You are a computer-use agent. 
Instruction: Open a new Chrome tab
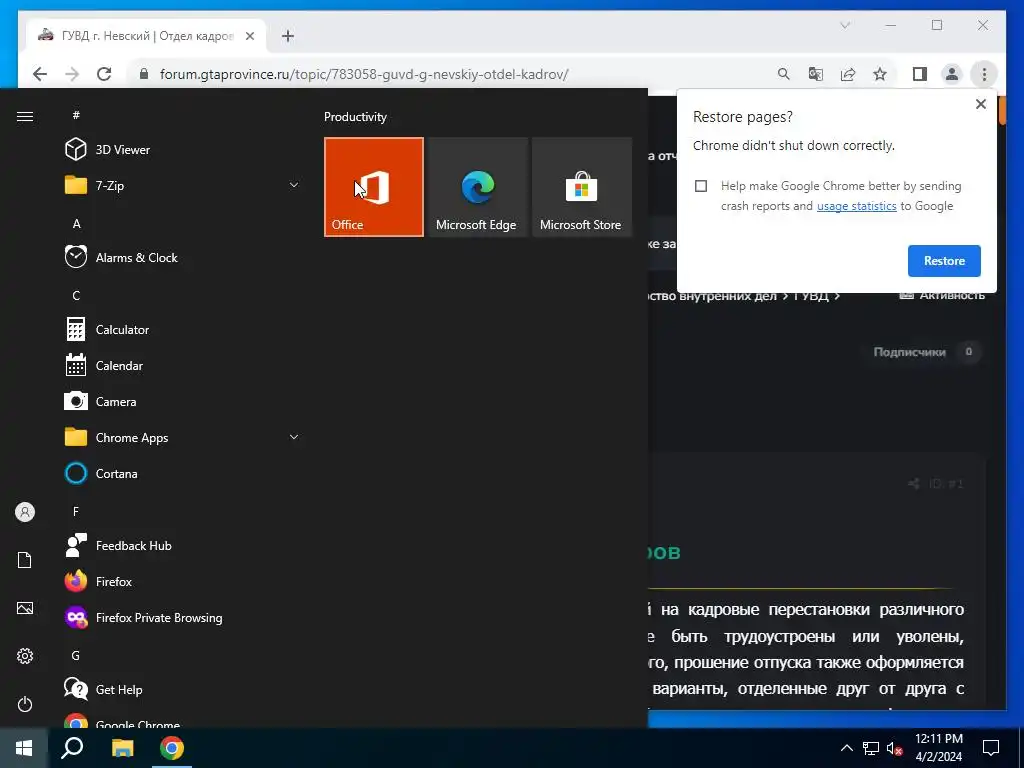(287, 36)
